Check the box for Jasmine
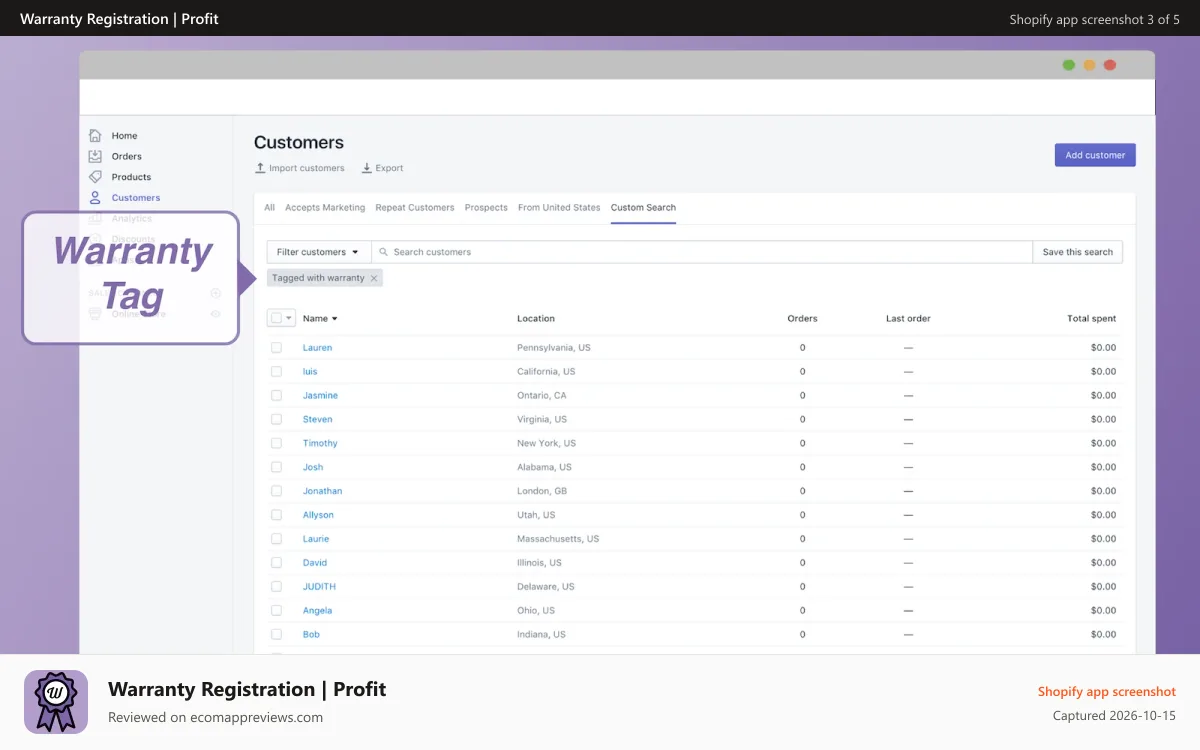The width and height of the screenshot is (1200, 750). tap(276, 396)
